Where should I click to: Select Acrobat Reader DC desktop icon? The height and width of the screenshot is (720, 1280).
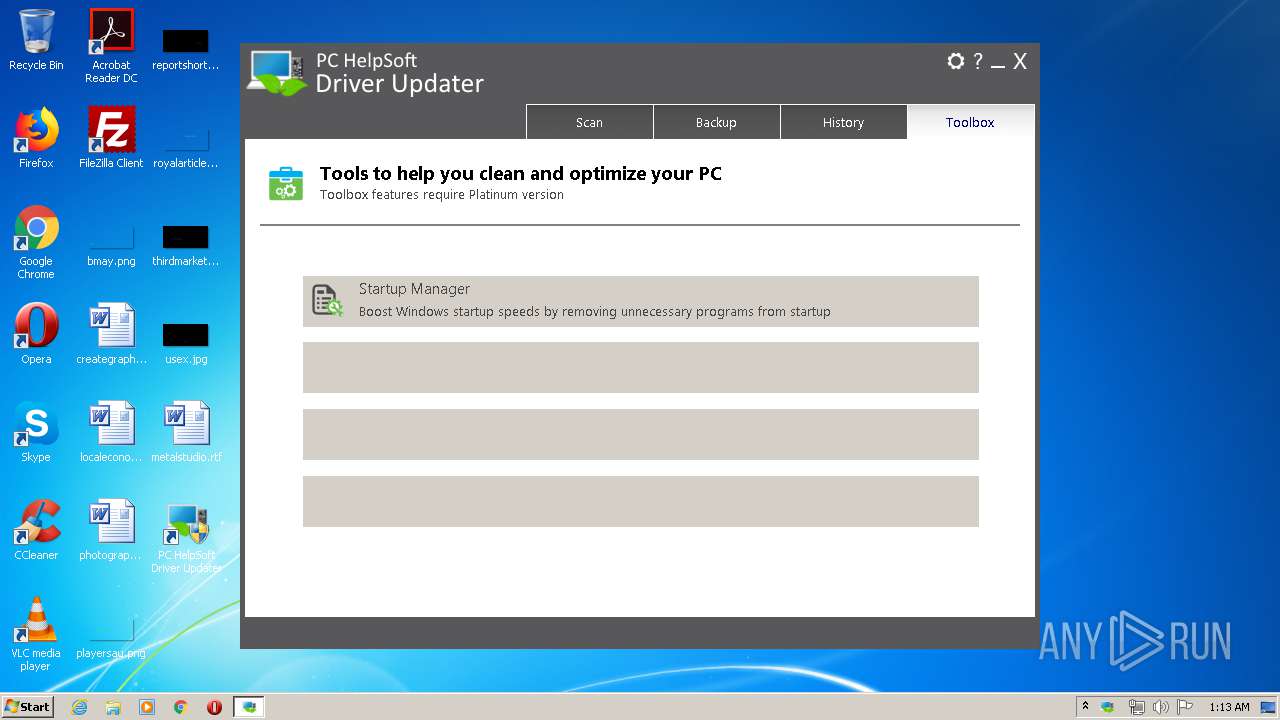coord(111,46)
